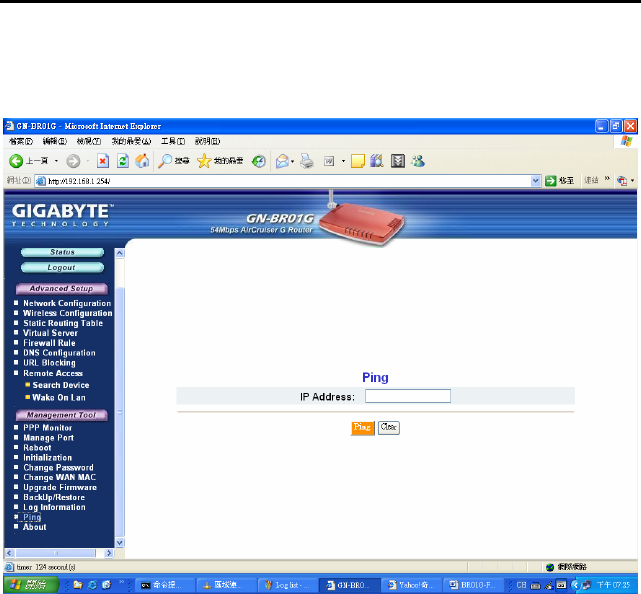This screenshot has height=594, width=641.
Task: Open Network Configuration link
Action: (x=67, y=303)
